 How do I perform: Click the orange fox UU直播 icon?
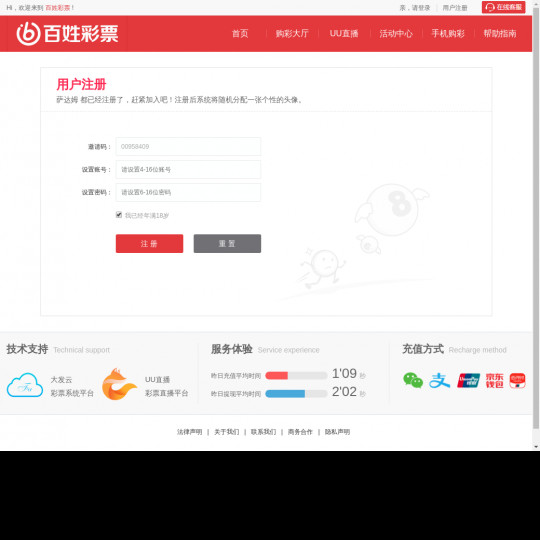[x=119, y=384]
